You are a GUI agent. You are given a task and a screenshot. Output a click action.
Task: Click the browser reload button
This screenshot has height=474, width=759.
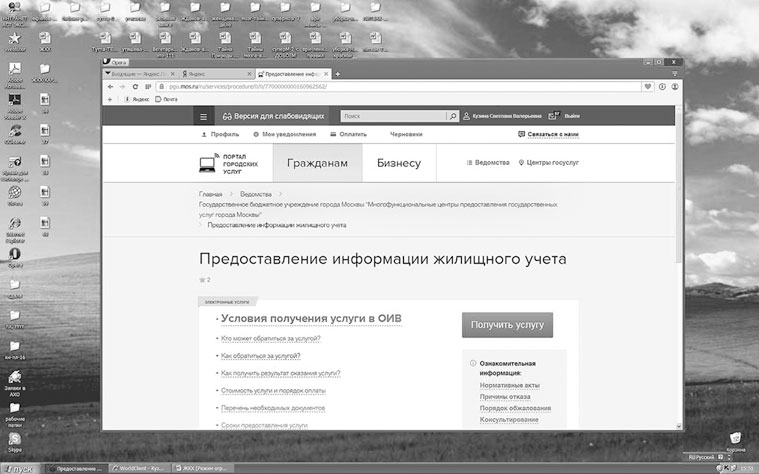point(134,87)
